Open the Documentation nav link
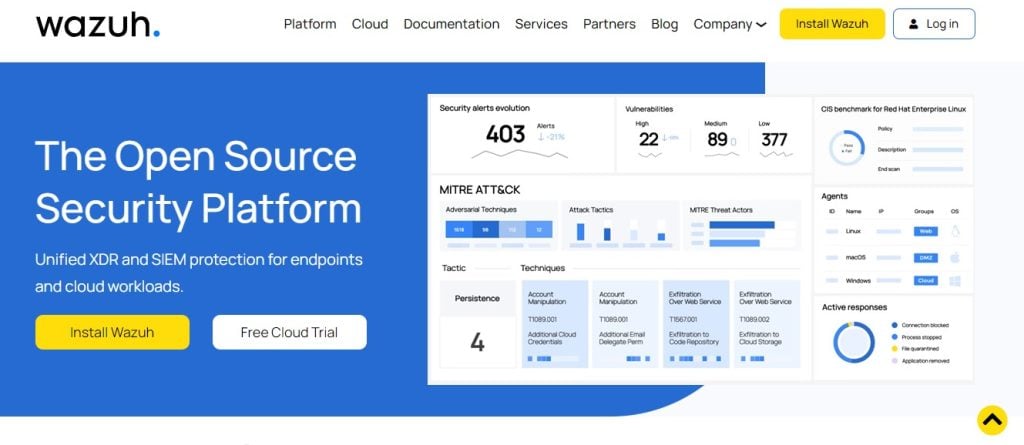This screenshot has height=445, width=1024. pyautogui.click(x=451, y=24)
